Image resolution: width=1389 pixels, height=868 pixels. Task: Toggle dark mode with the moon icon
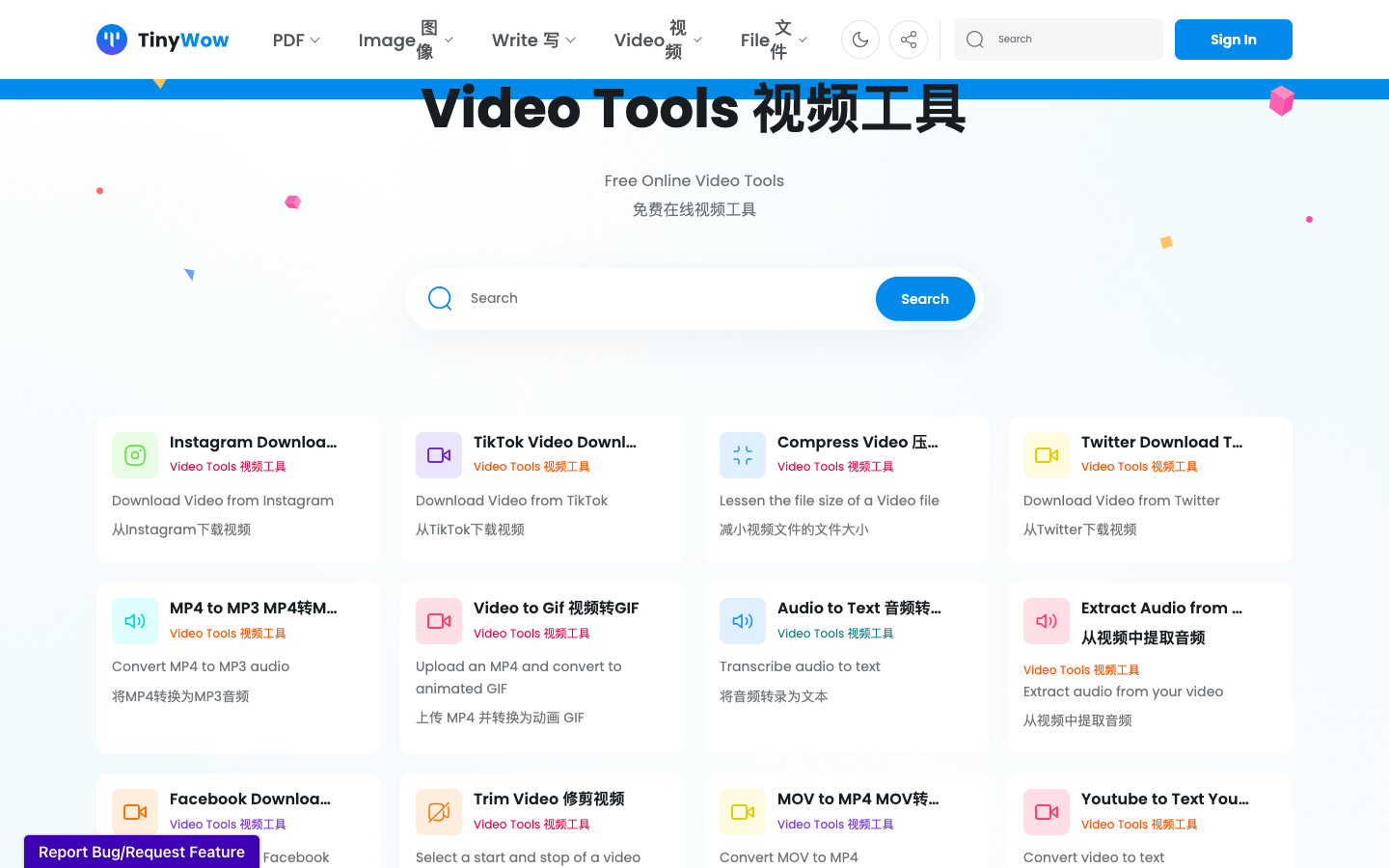pyautogui.click(x=859, y=39)
